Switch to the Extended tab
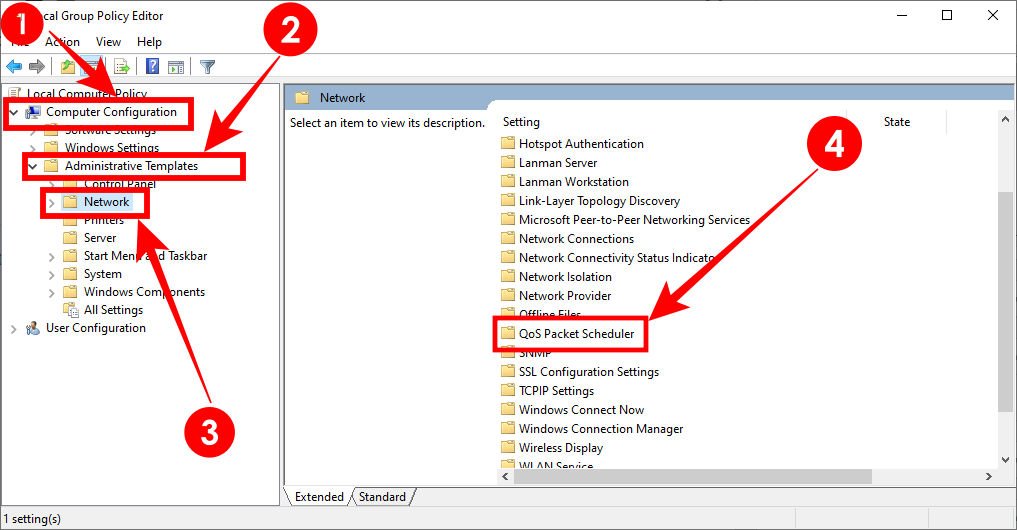This screenshot has width=1017, height=530. pos(319,496)
